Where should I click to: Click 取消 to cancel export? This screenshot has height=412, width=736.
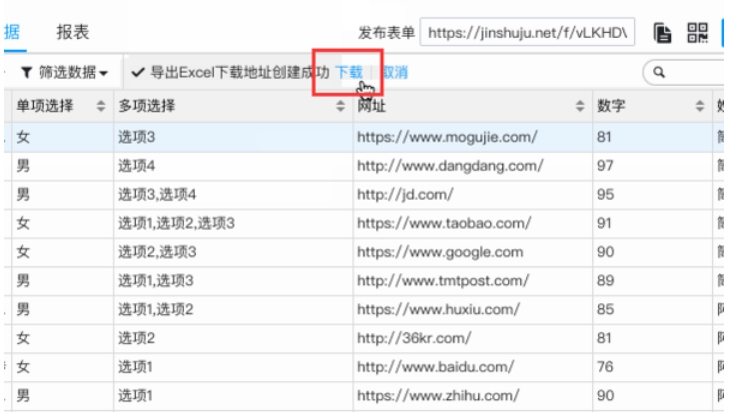coord(394,72)
